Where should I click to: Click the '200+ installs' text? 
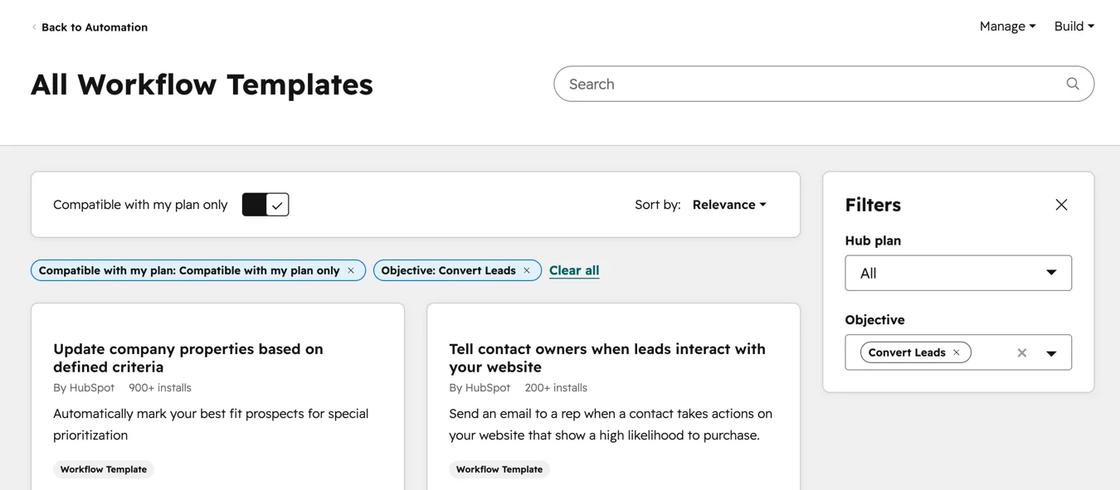pyautogui.click(x=556, y=388)
